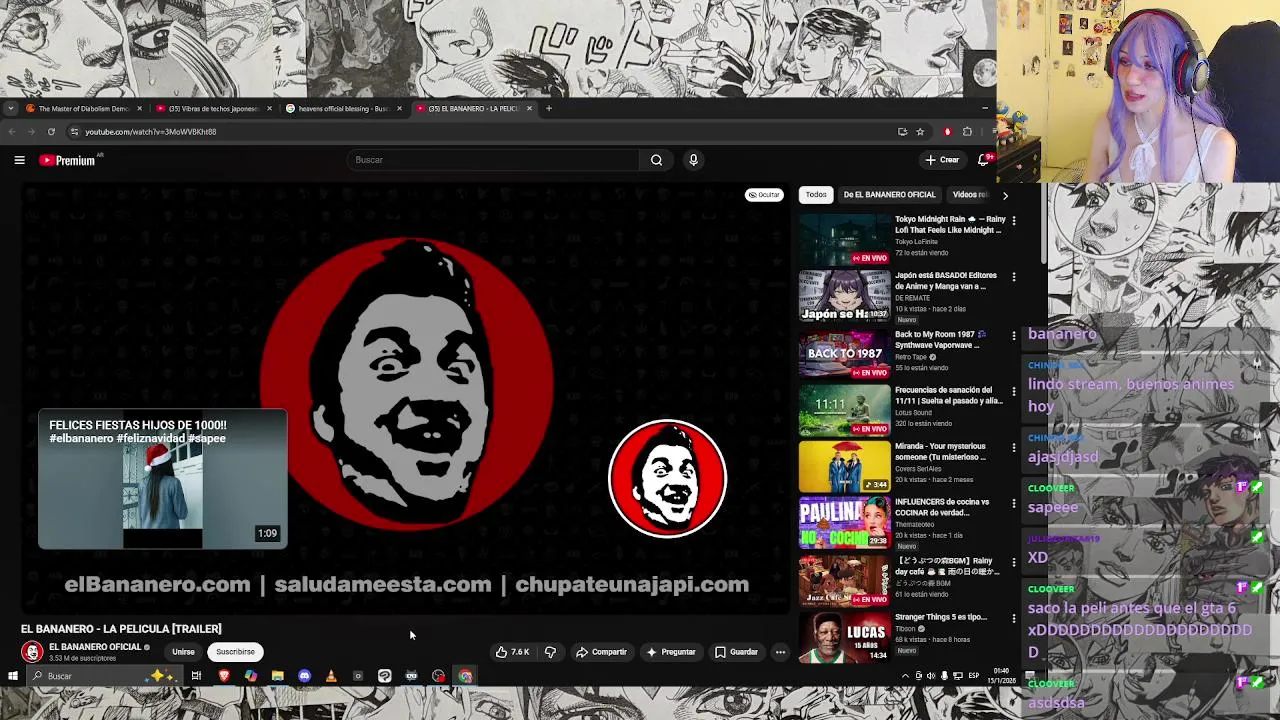Open Back to My Room 1987 thumbnail
This screenshot has width=1280, height=720.
point(844,354)
